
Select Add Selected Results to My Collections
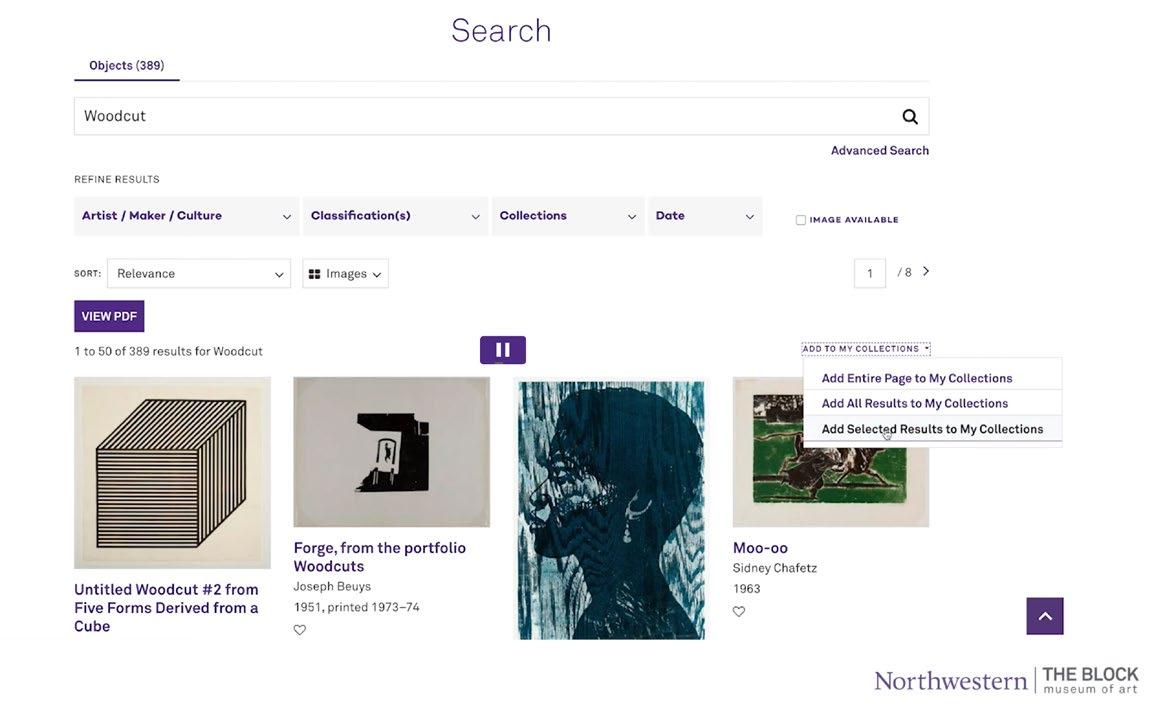(x=931, y=429)
